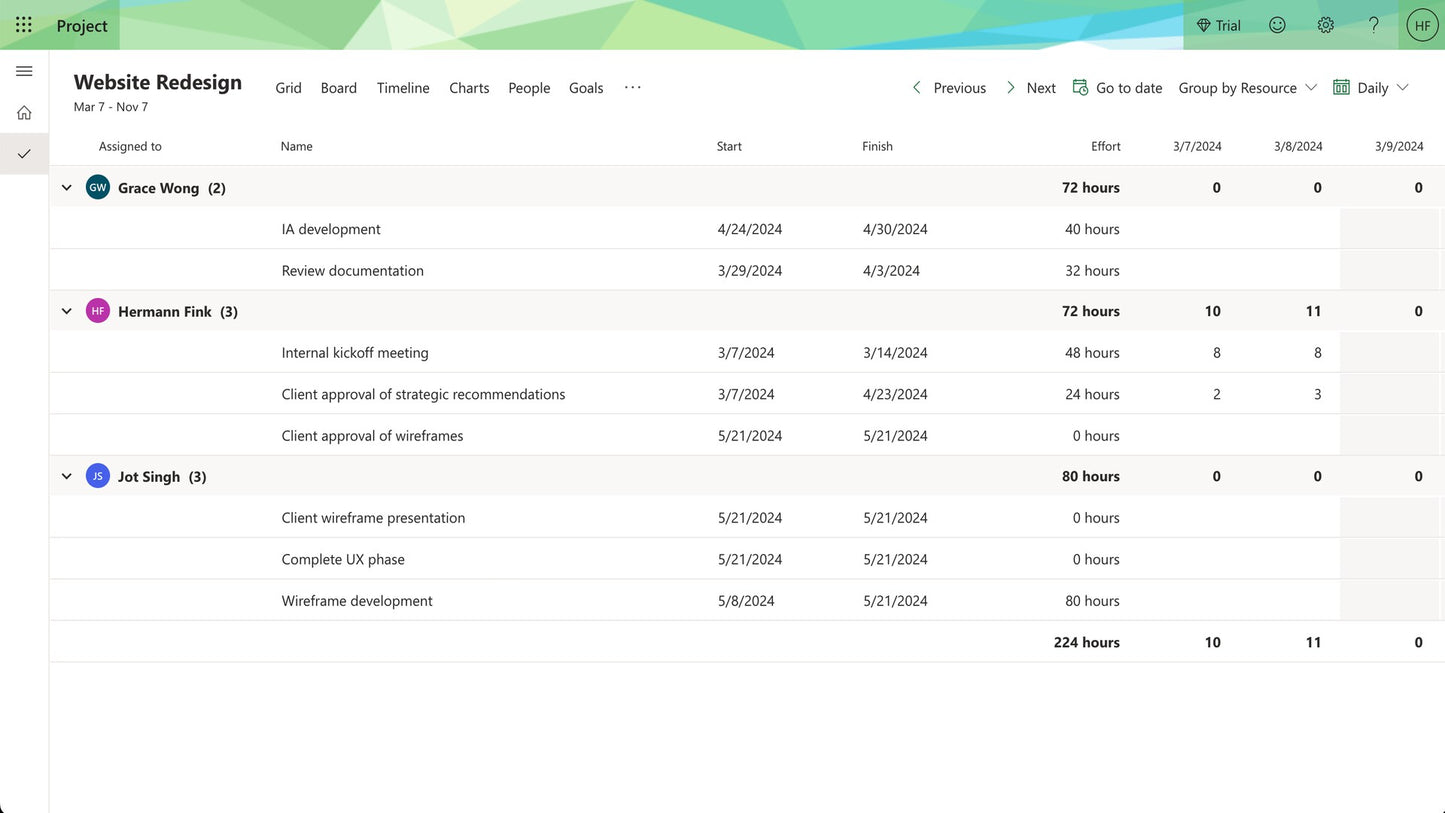Open the more views ellipsis menu
The height and width of the screenshot is (813, 1445).
tap(632, 87)
